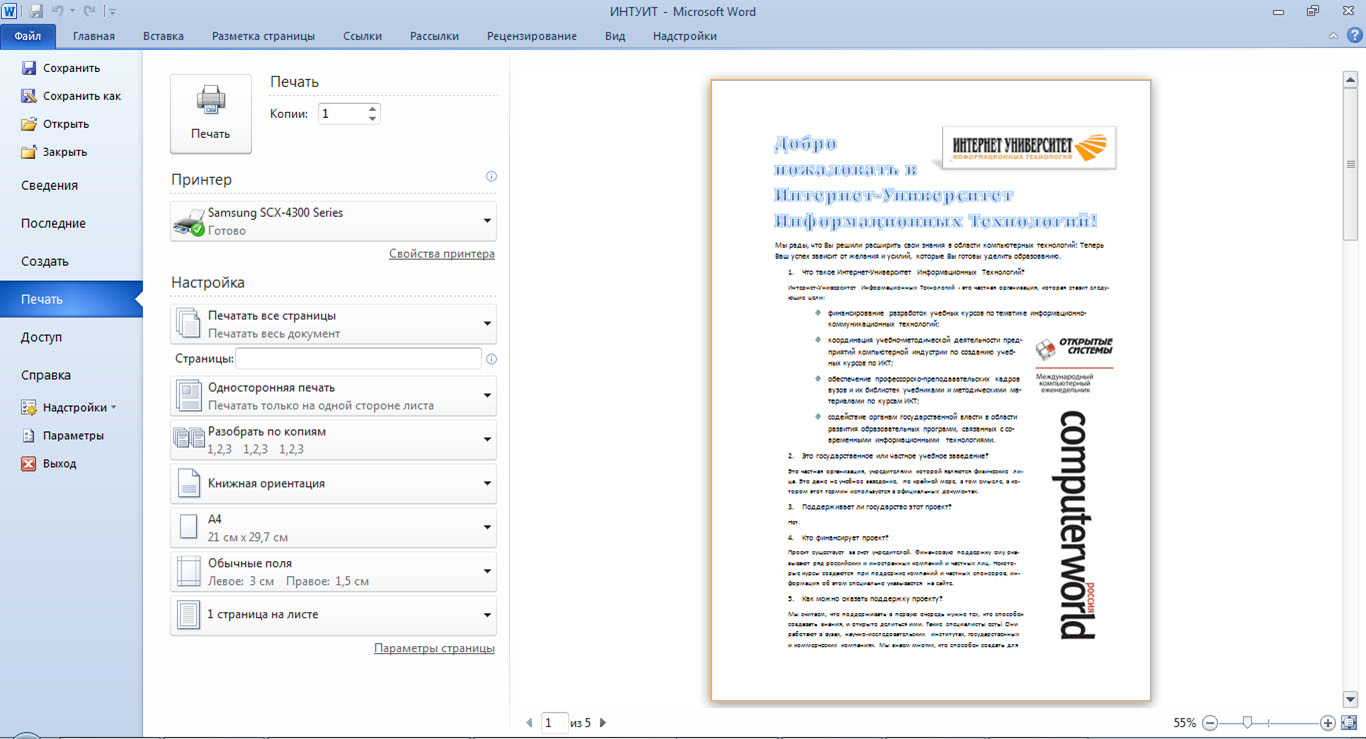Go to next page arrow in preview

(603, 722)
